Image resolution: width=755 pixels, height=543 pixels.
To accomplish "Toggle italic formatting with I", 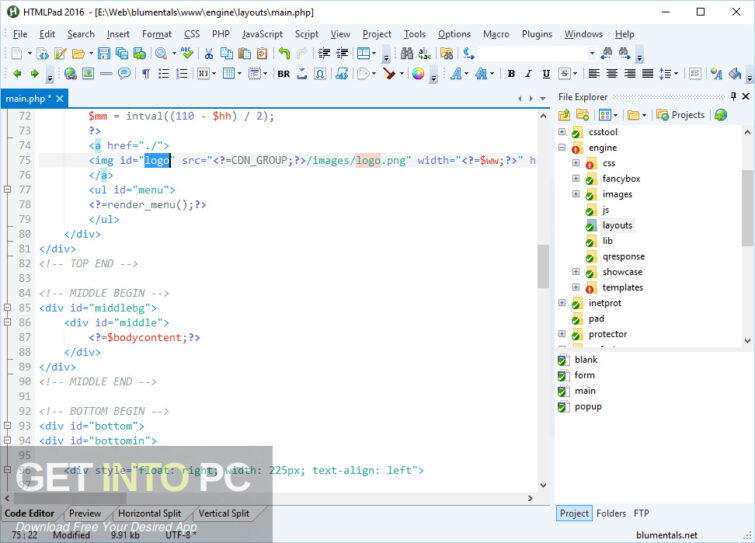I will [x=529, y=74].
